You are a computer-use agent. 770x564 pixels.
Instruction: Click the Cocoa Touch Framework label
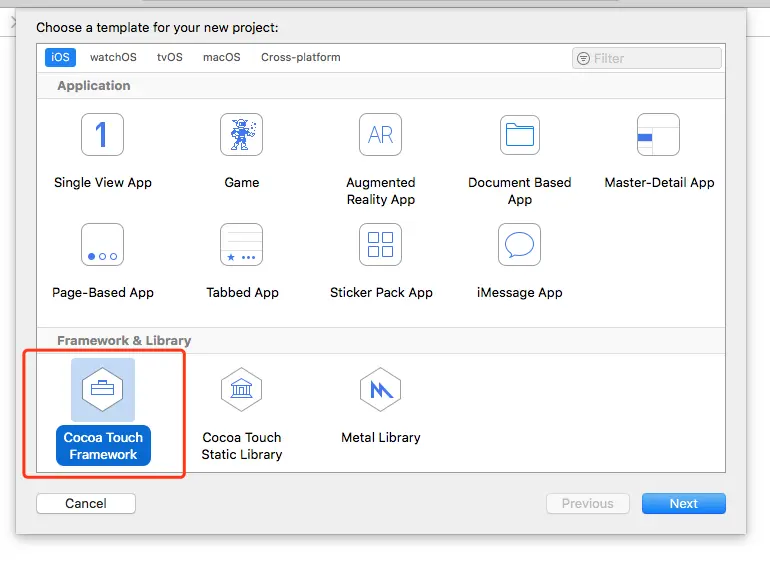click(x=103, y=446)
